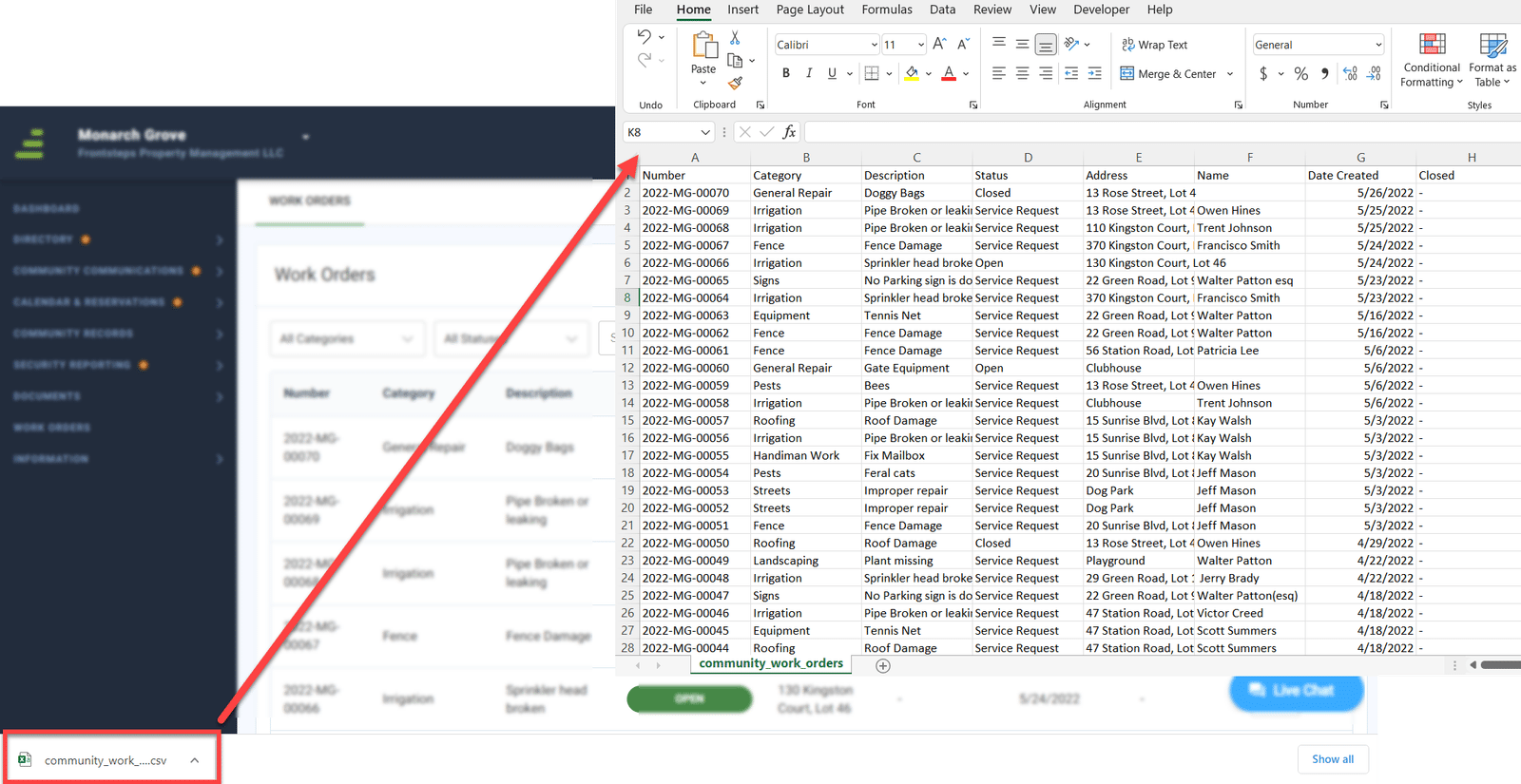The height and width of the screenshot is (784, 1521).
Task: Click the Undo arrow icon
Action: coord(645,37)
